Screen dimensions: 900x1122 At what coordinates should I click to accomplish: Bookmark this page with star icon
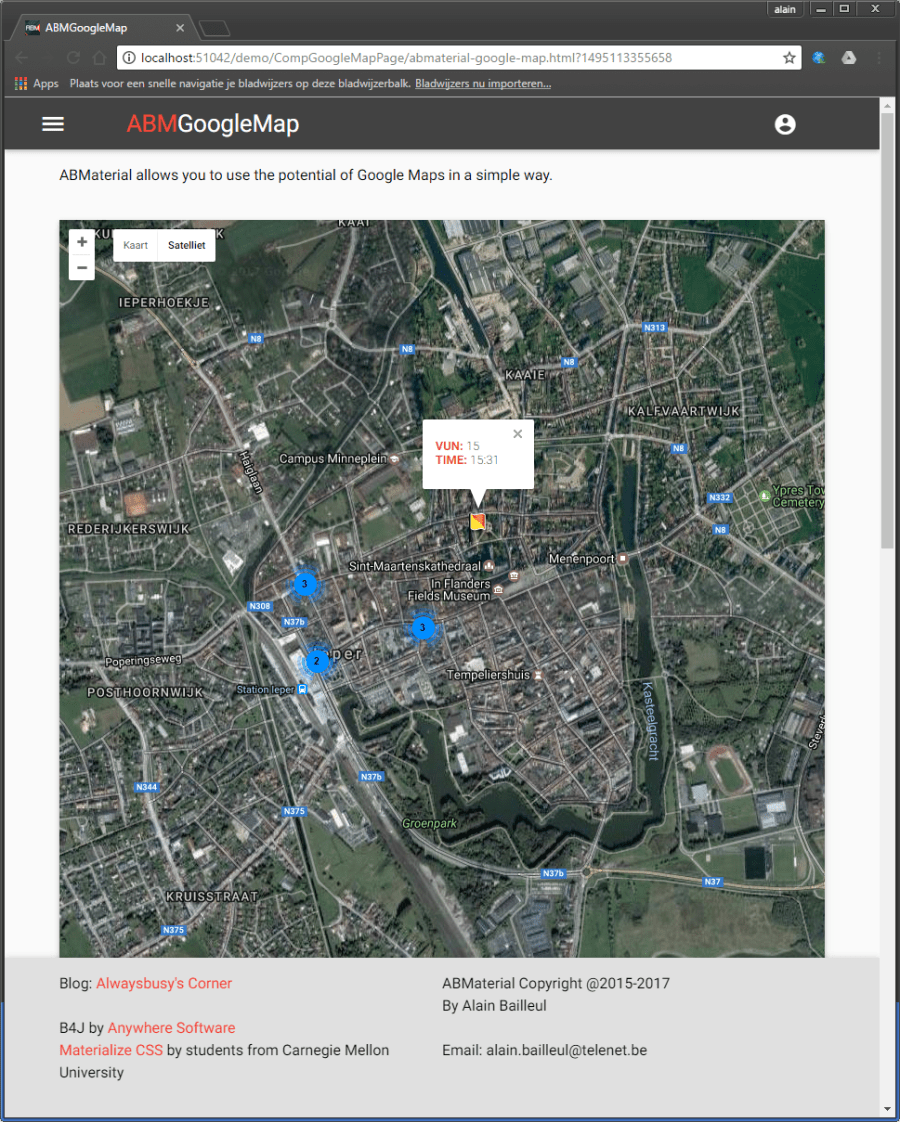point(788,58)
